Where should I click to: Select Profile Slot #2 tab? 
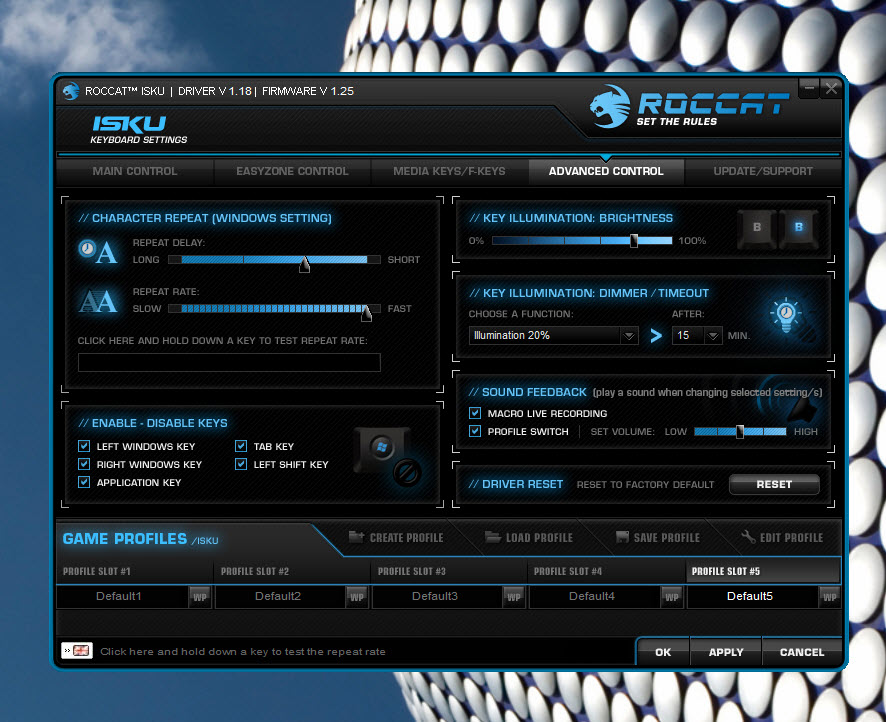point(292,571)
